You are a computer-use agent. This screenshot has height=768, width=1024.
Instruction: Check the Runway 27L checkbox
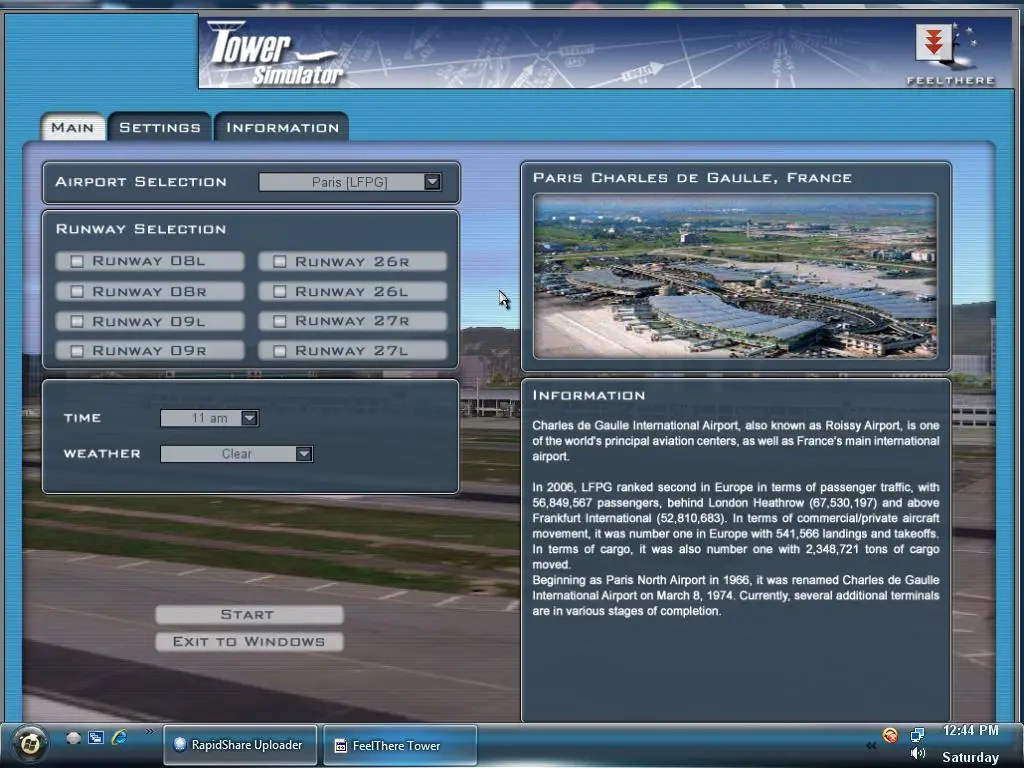click(x=280, y=351)
